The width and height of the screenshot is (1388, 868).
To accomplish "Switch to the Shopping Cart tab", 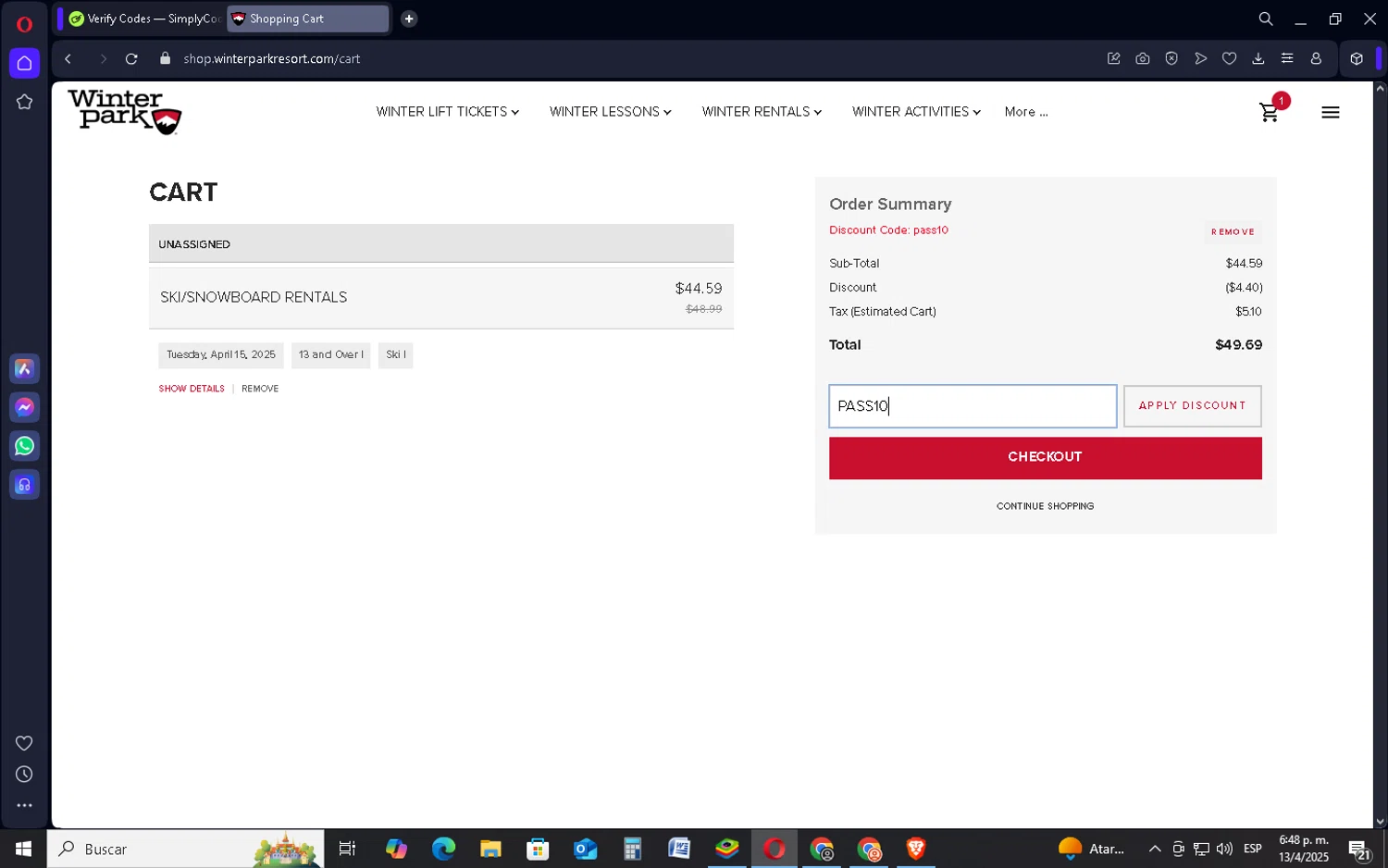I will tap(307, 19).
